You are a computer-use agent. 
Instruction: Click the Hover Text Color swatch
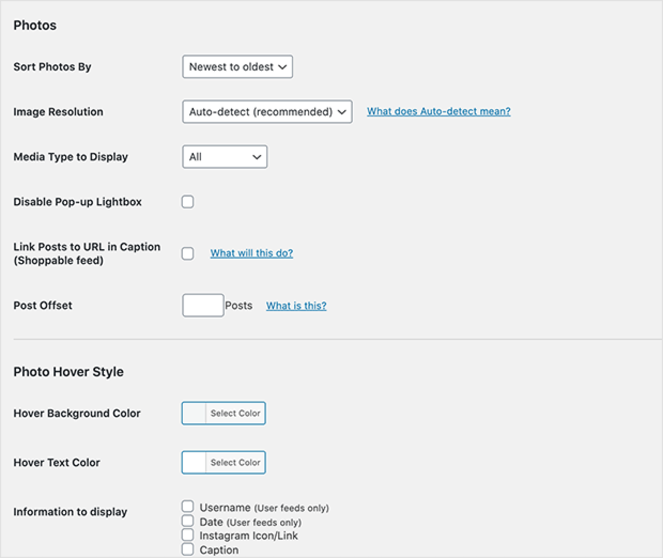(x=195, y=463)
